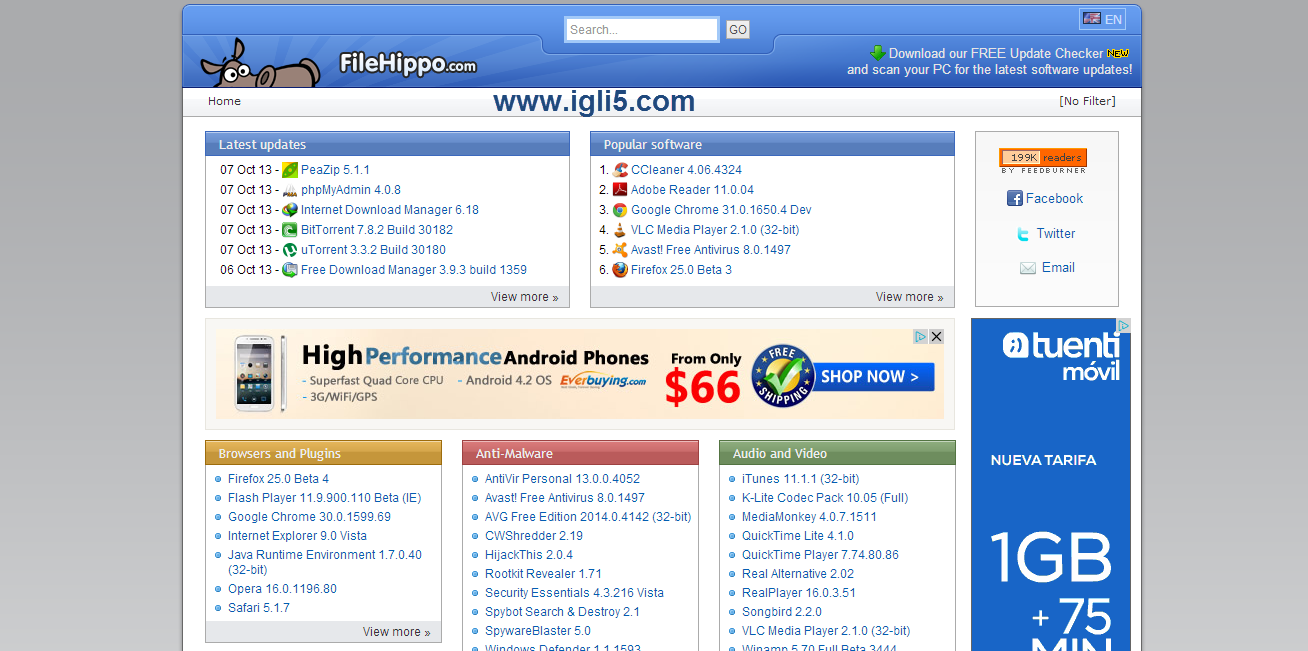Open the iTunes 11.1.1 (32-bit) link

tap(800, 479)
